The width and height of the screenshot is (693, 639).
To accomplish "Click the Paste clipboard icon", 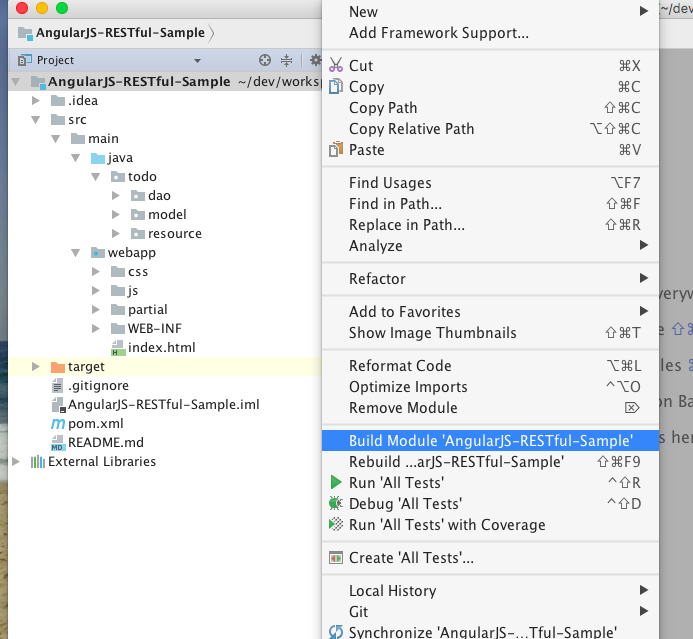I will (x=336, y=149).
